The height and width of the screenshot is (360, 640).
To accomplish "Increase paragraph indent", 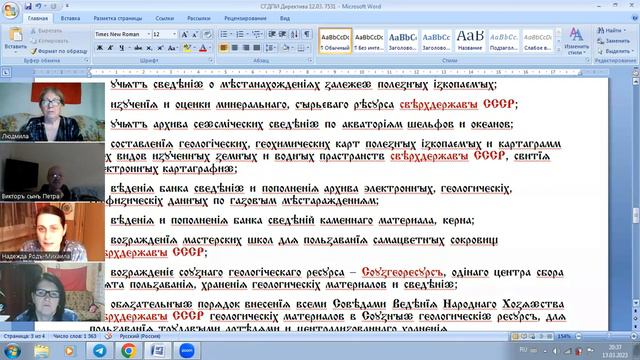I will tap(283, 34).
